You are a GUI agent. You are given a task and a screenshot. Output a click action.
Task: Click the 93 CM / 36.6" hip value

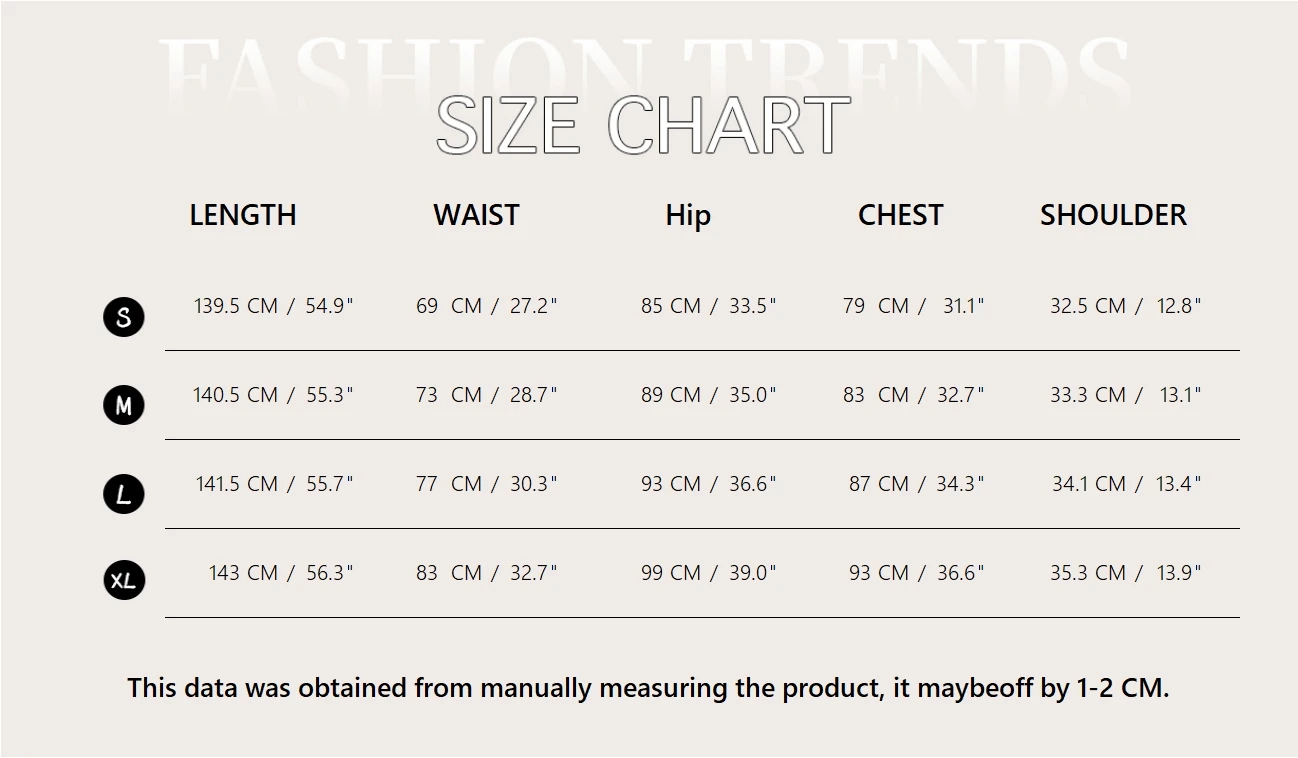[x=708, y=484]
